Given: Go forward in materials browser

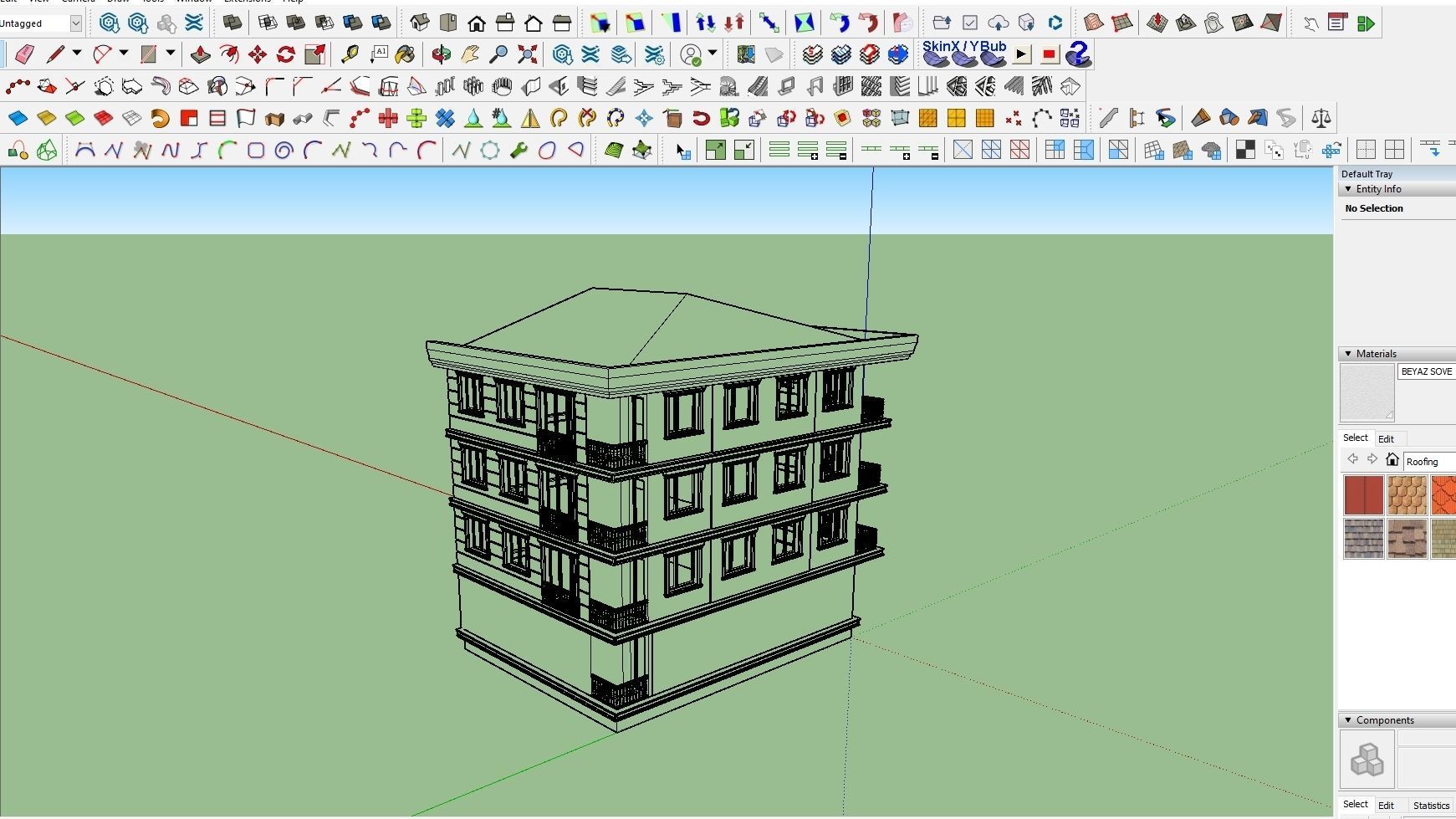Looking at the screenshot, I should coord(1372,459).
